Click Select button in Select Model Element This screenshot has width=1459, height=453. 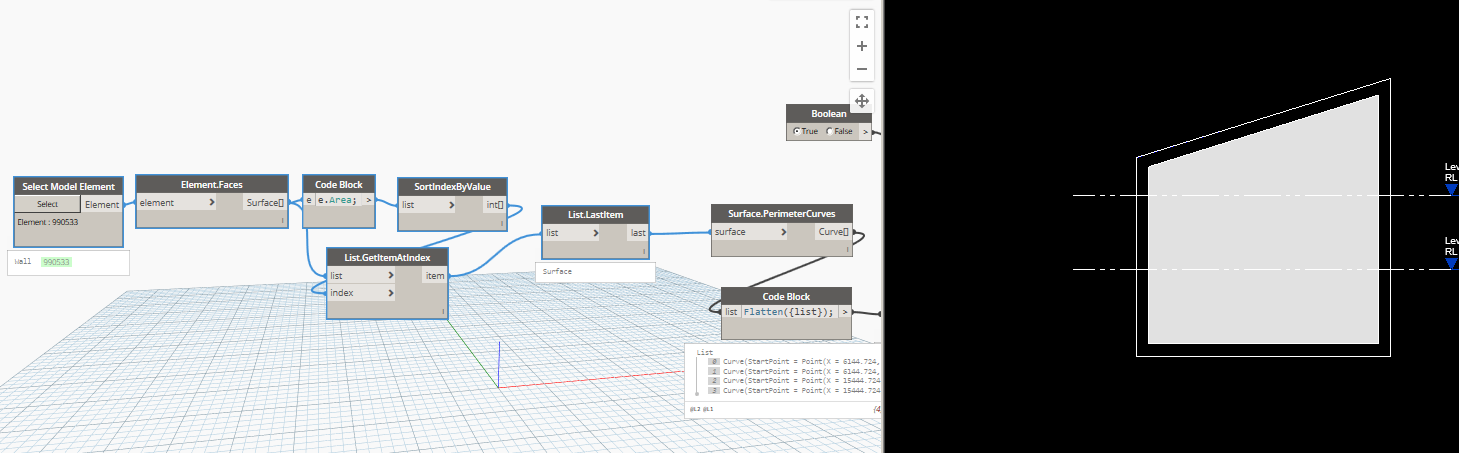[x=47, y=204]
